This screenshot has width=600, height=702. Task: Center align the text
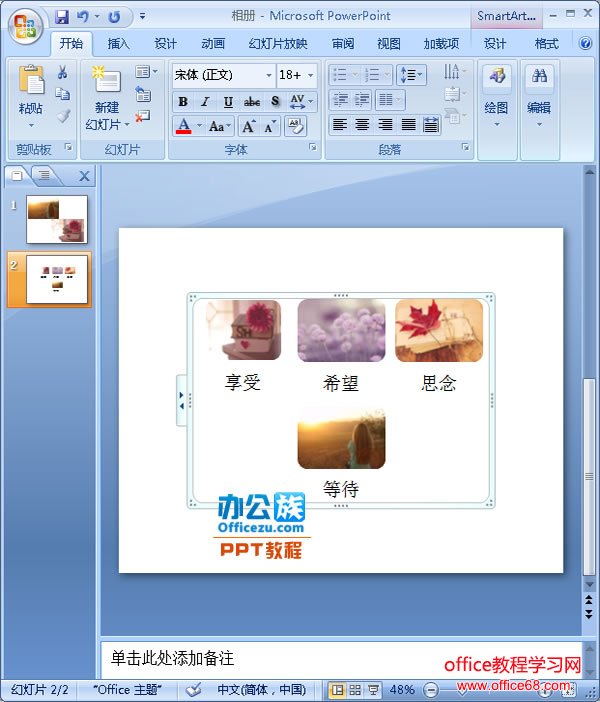point(362,124)
